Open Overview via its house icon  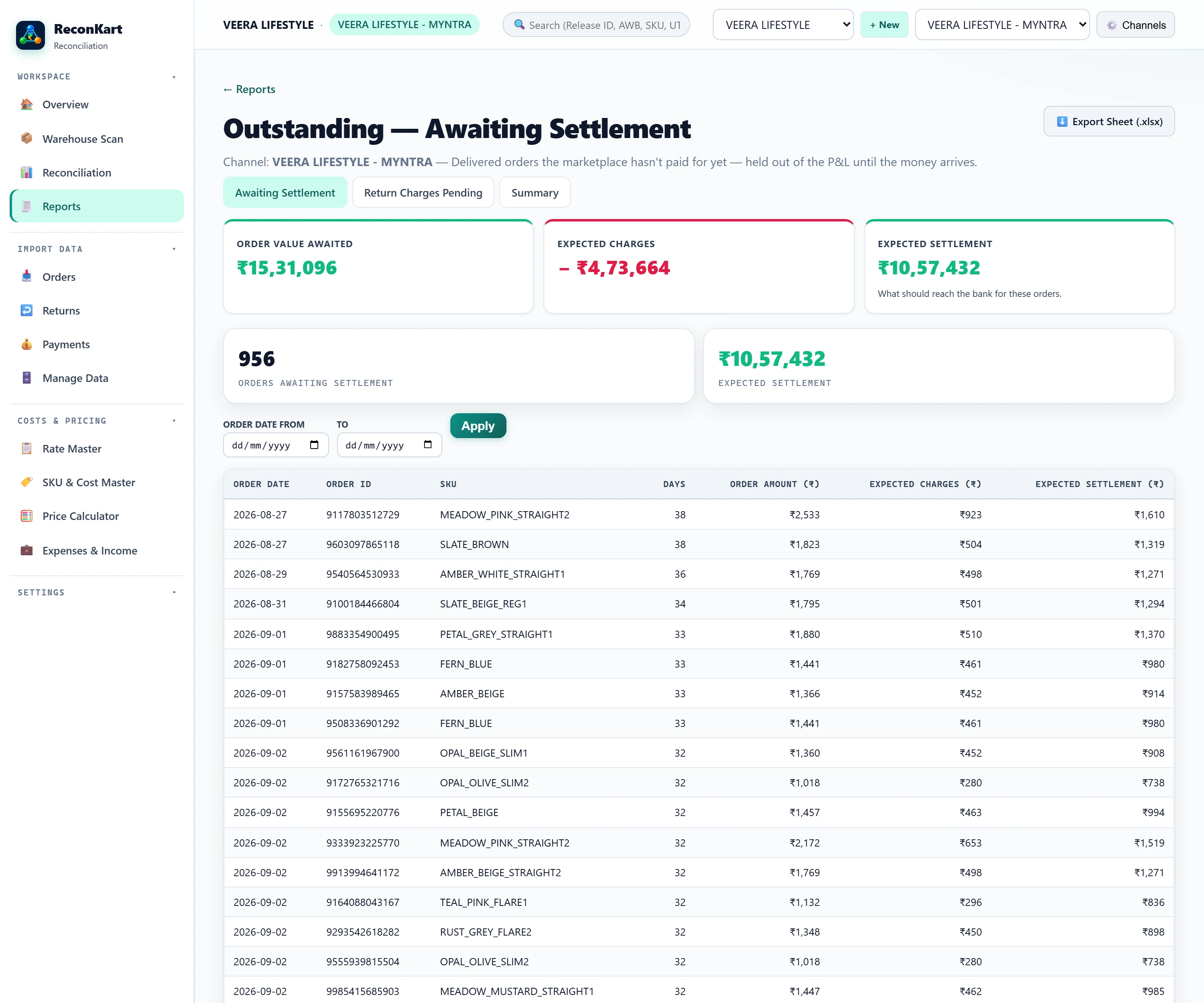click(26, 104)
